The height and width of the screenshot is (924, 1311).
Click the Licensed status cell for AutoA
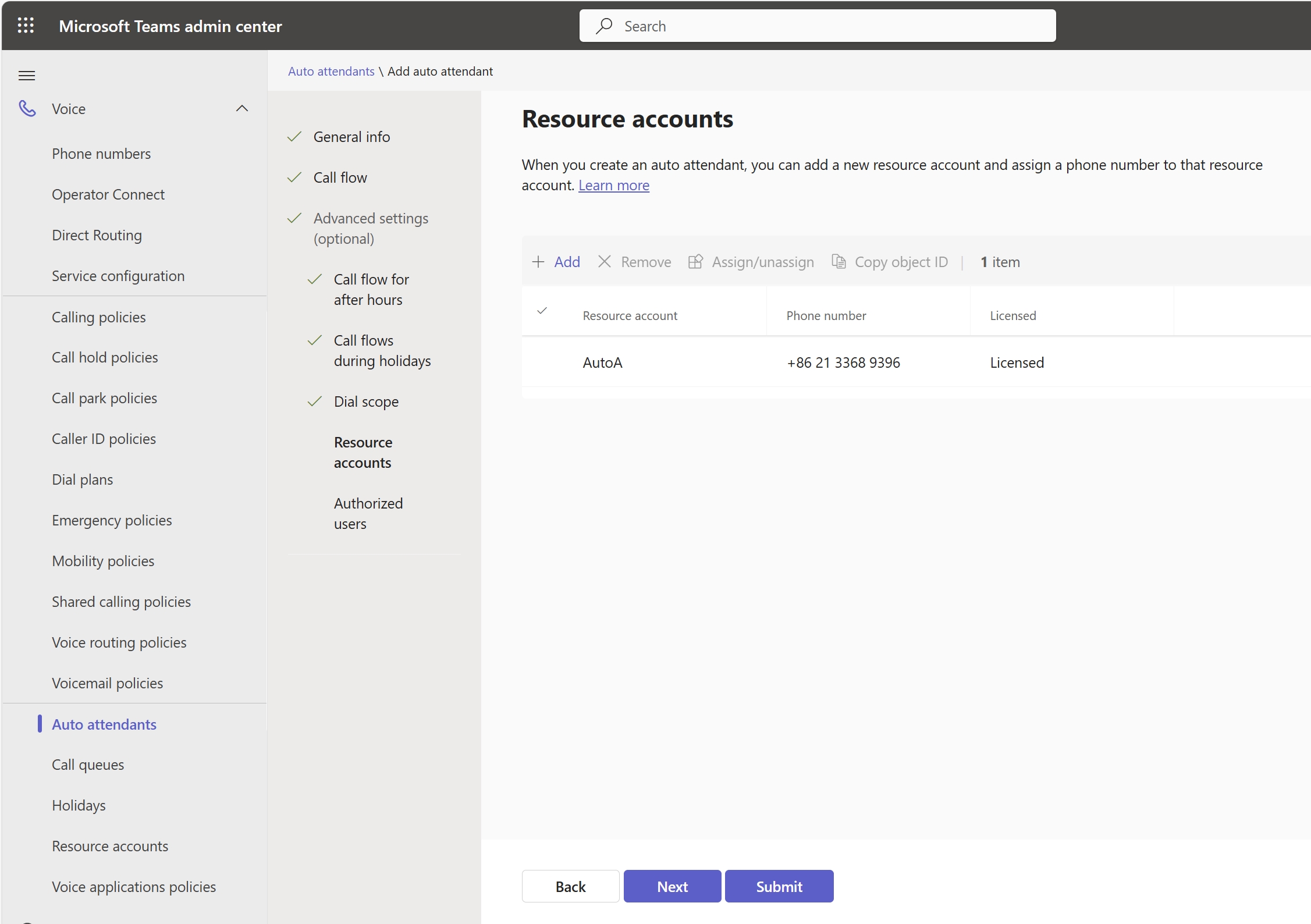(x=1017, y=363)
